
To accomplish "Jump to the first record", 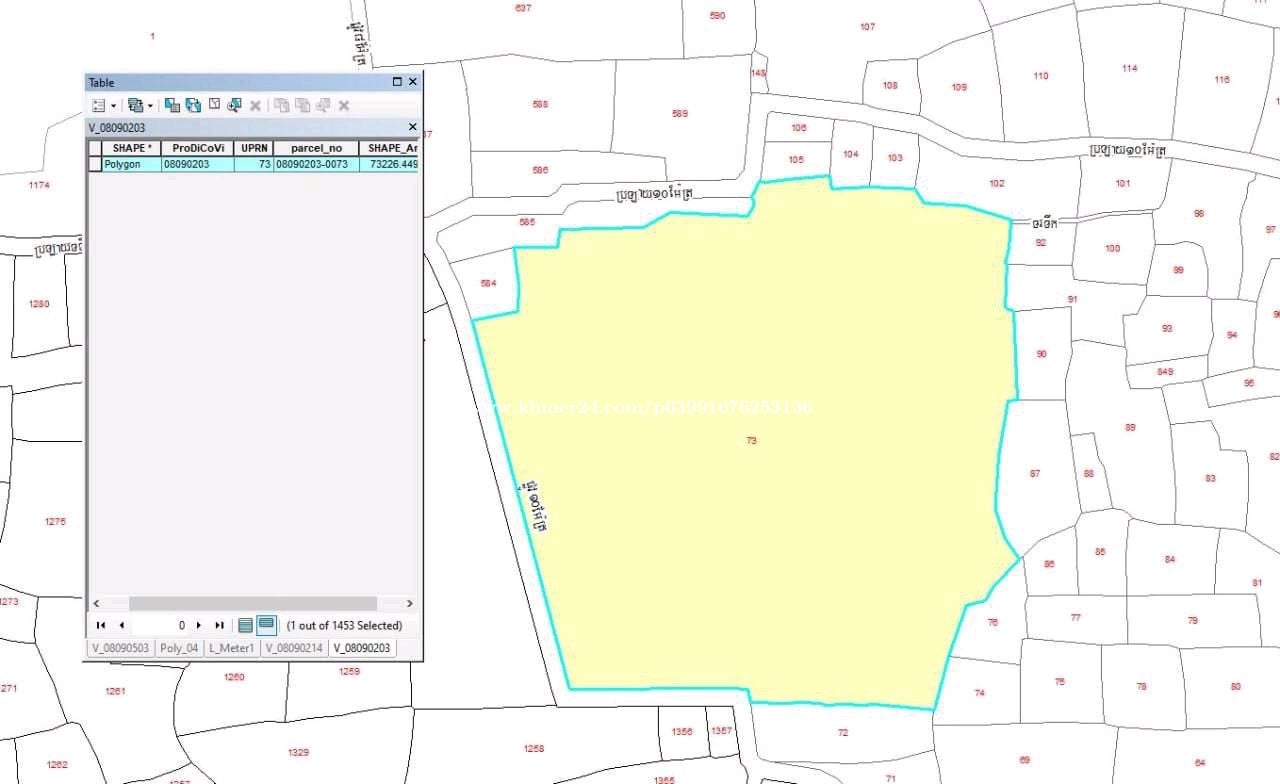I will pos(101,625).
